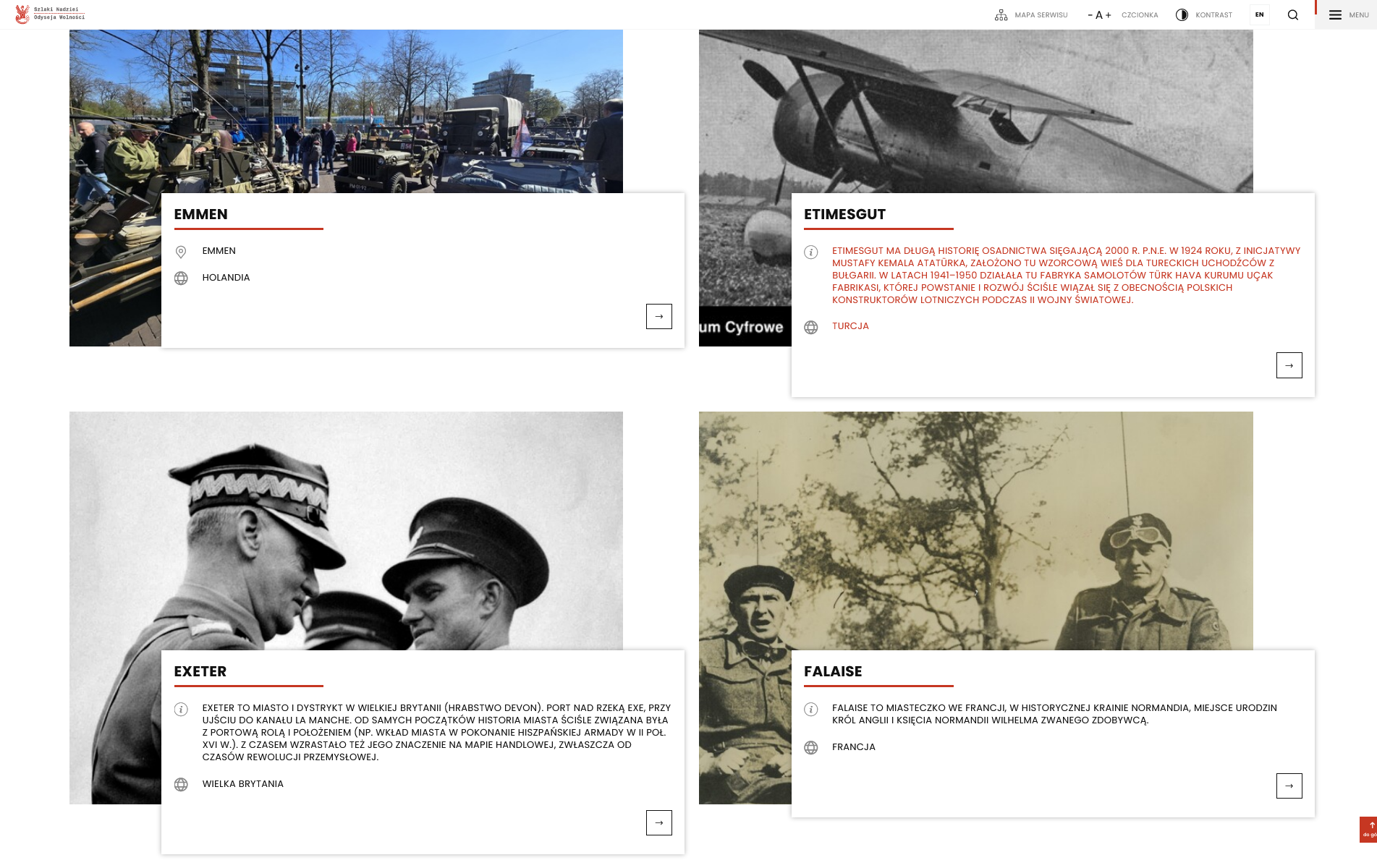This screenshot has width=1377, height=868.
Task: Click the arrow button on Exeter card
Action: tap(658, 823)
